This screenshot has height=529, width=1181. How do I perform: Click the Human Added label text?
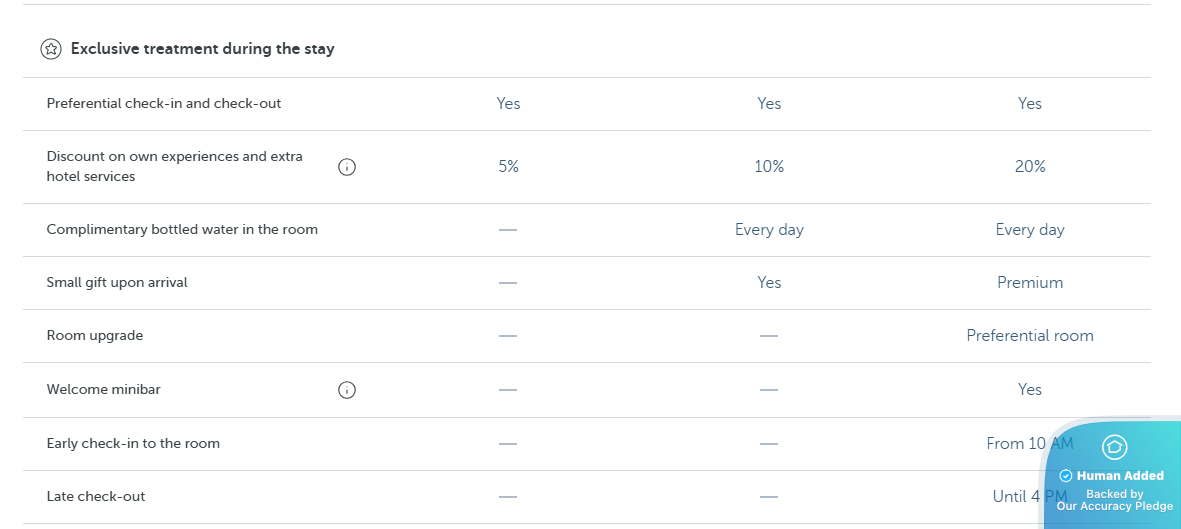[x=1122, y=476]
